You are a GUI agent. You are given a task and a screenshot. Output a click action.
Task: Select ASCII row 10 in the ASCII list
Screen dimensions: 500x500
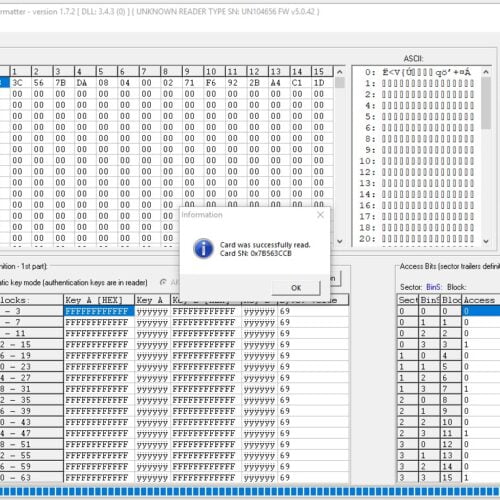click(x=417, y=161)
